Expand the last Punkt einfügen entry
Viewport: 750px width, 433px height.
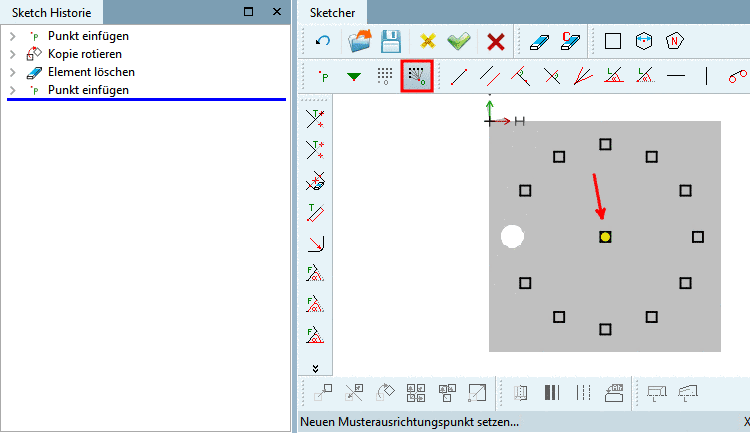(x=13, y=90)
